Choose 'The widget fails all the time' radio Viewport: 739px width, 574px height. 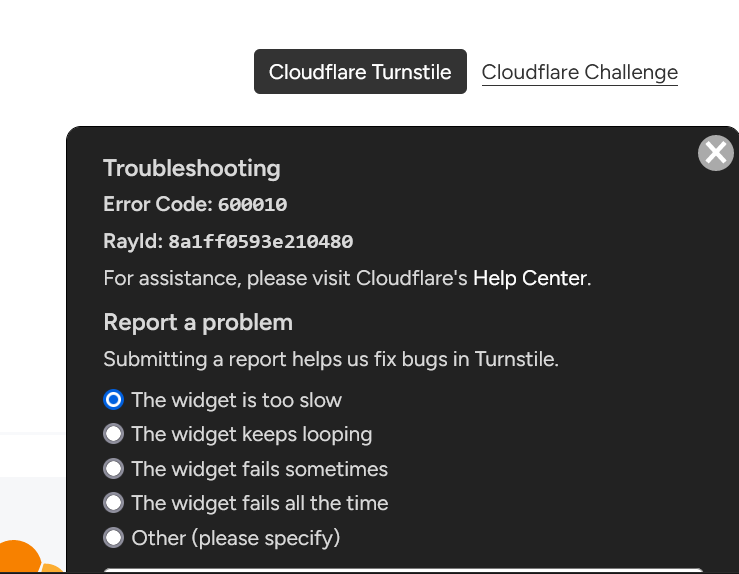pyautogui.click(x=114, y=502)
